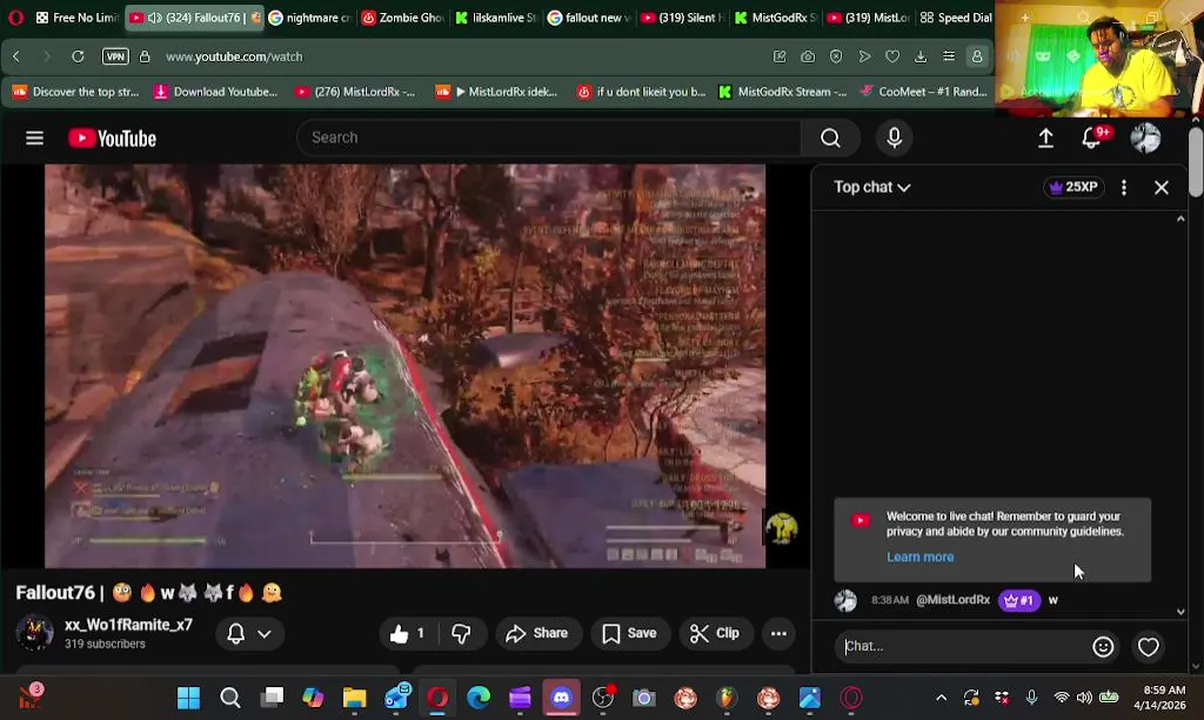Switch to Speed Dial tab
Viewport: 1204px width, 720px height.
pyautogui.click(x=956, y=18)
